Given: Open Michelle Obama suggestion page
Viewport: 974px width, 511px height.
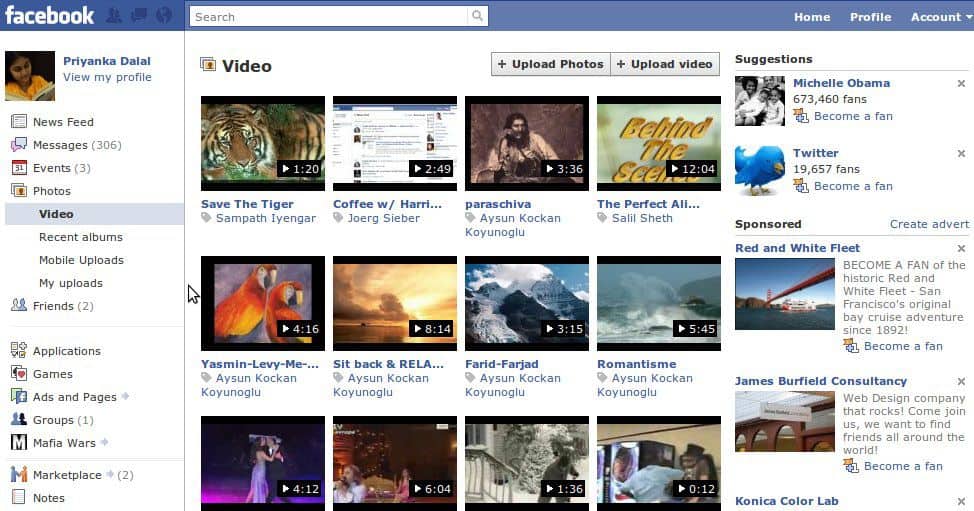Looking at the screenshot, I should point(841,83).
